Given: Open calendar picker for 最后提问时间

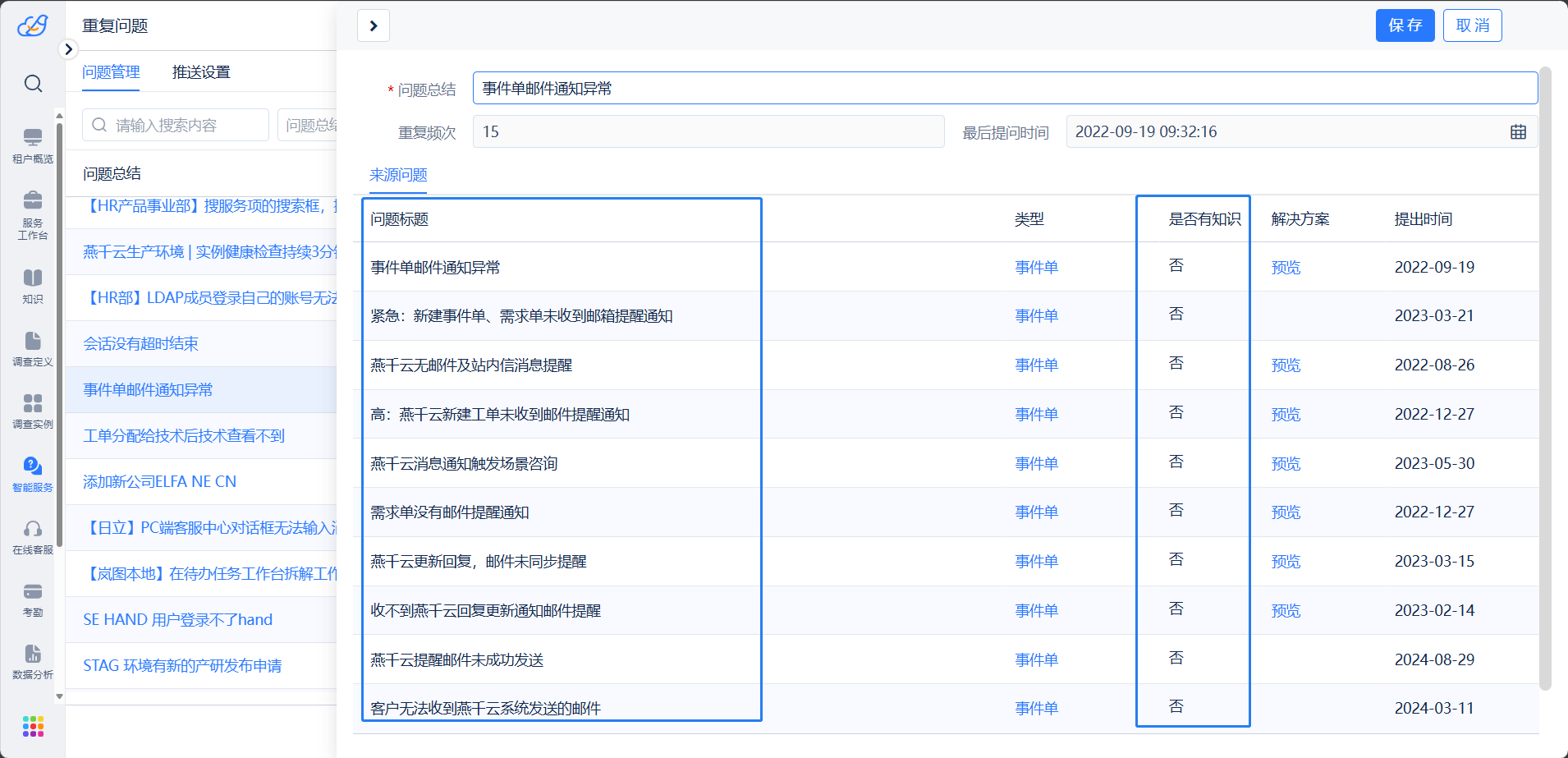Looking at the screenshot, I should point(1518,132).
